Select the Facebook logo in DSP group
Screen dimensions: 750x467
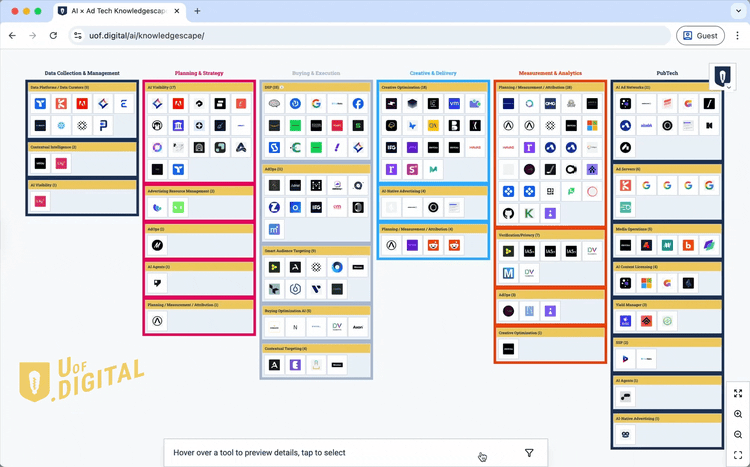click(x=358, y=103)
